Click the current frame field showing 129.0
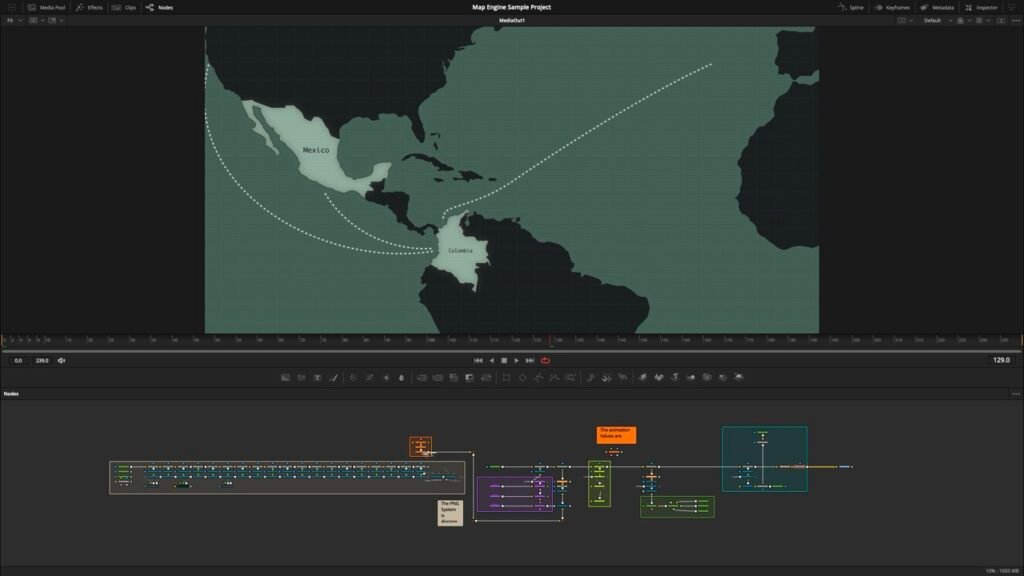 pos(1000,360)
